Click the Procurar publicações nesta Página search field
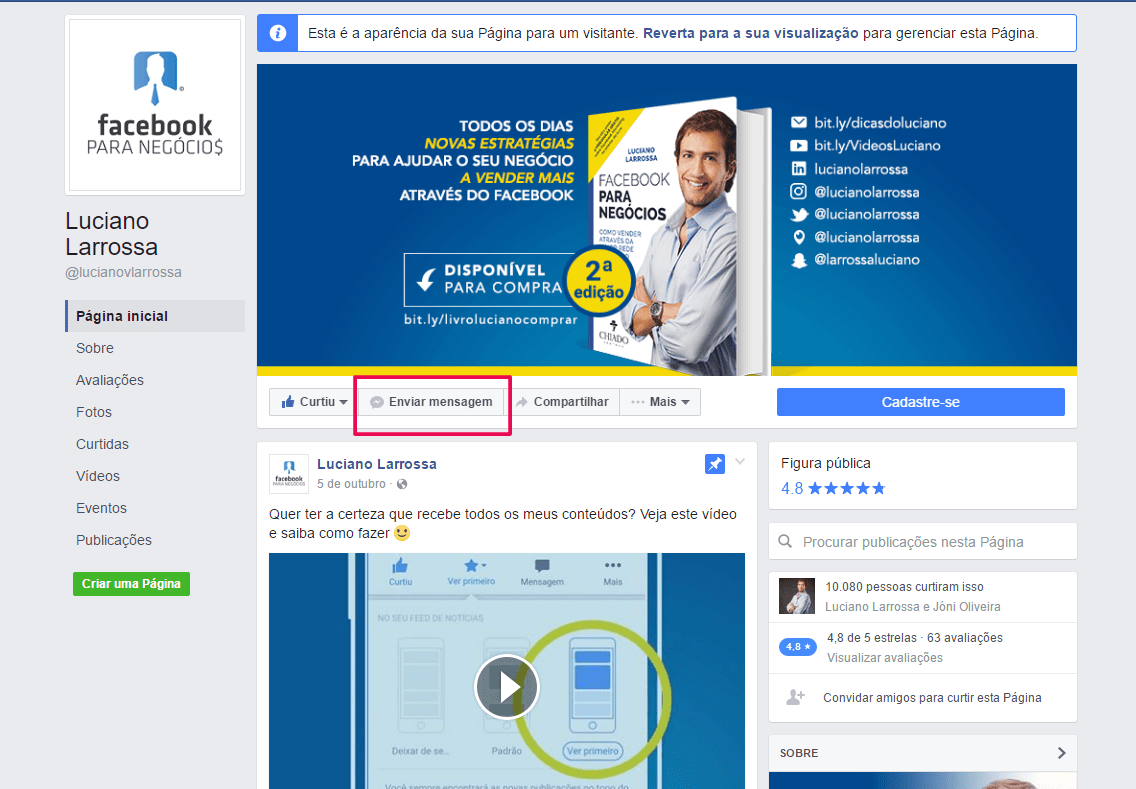The height and width of the screenshot is (789, 1136). [x=923, y=541]
